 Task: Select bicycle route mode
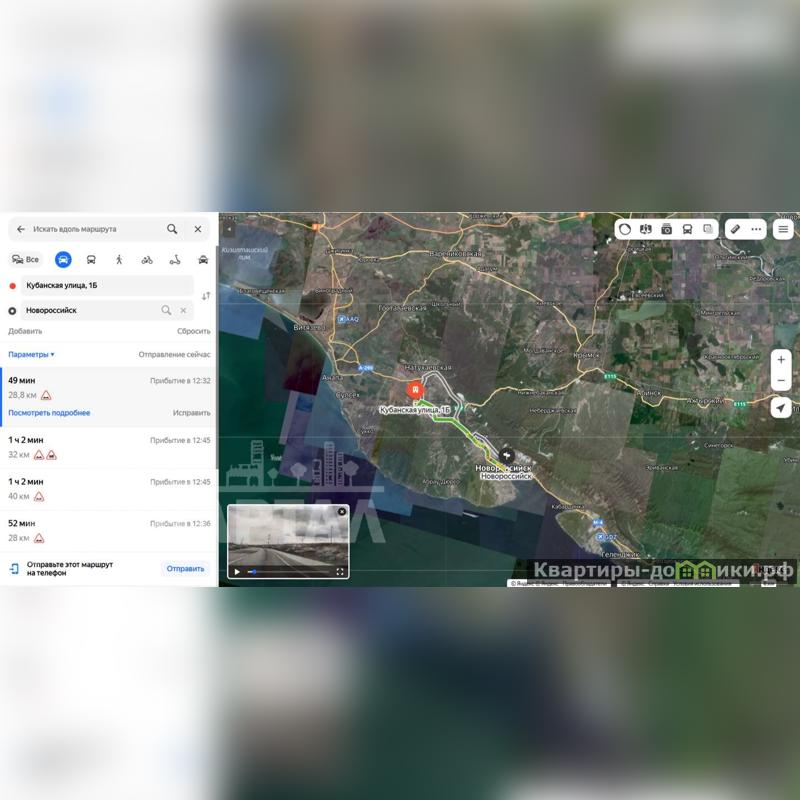(147, 259)
